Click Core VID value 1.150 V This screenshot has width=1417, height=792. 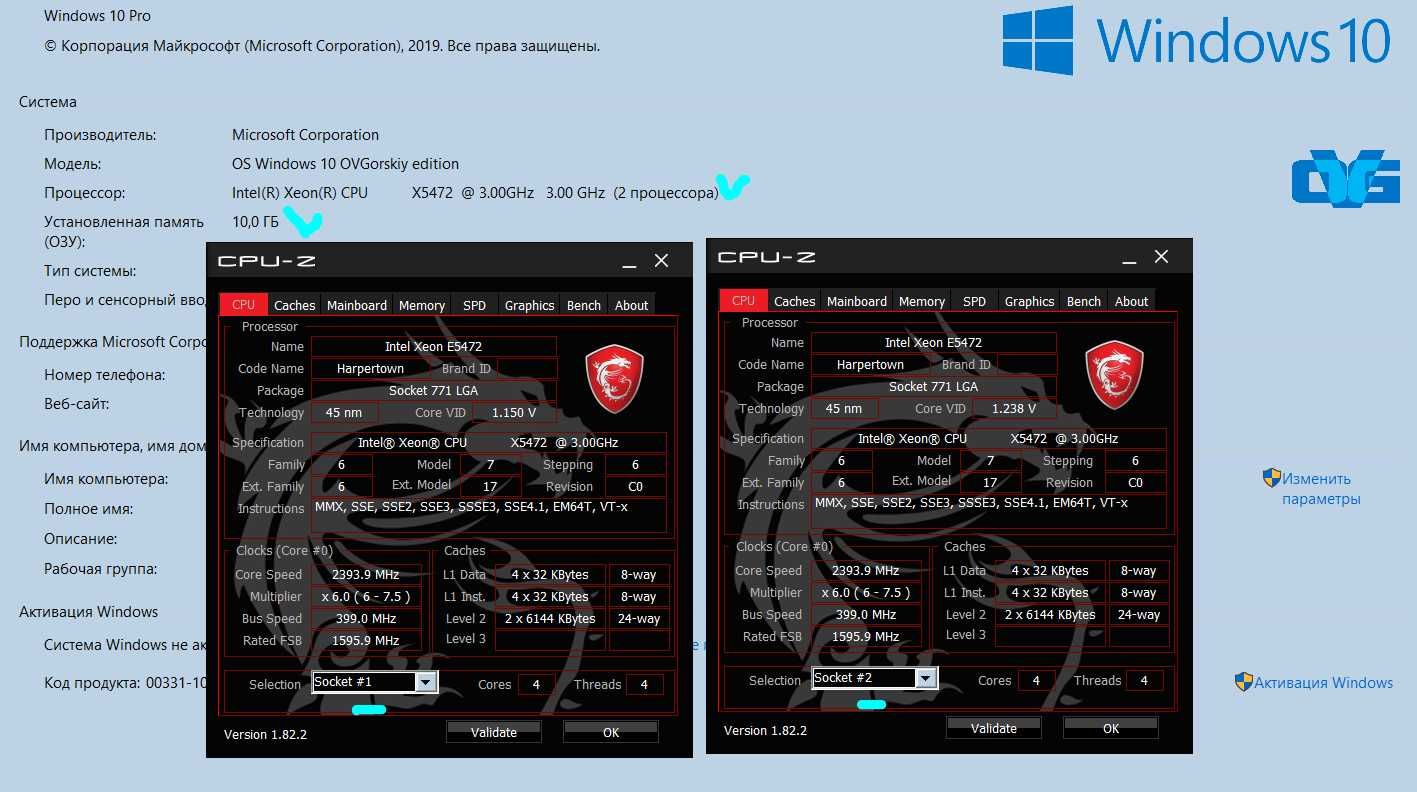pos(514,412)
